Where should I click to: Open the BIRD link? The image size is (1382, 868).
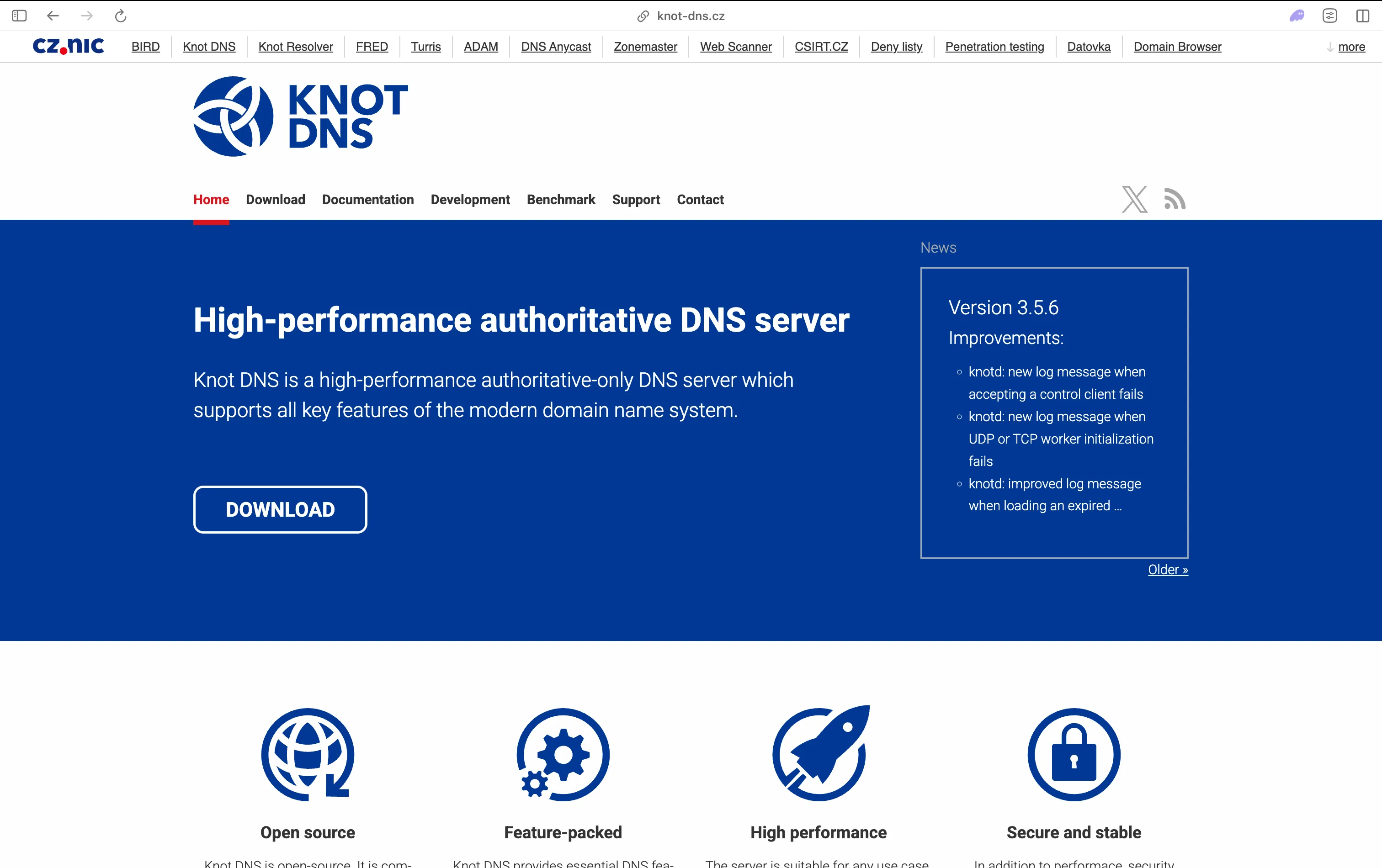[145, 47]
